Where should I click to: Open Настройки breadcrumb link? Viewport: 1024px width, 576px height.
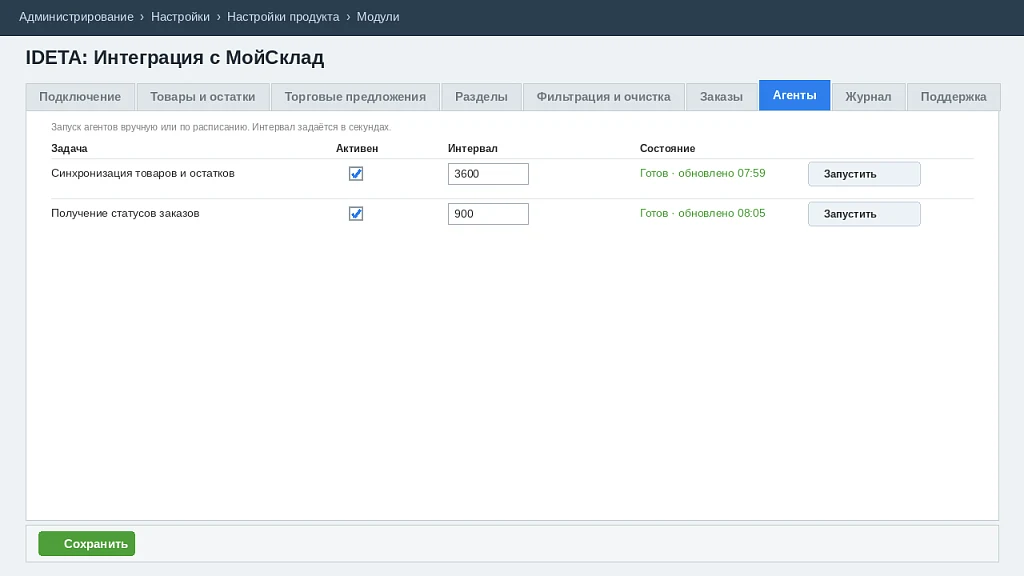(x=180, y=17)
